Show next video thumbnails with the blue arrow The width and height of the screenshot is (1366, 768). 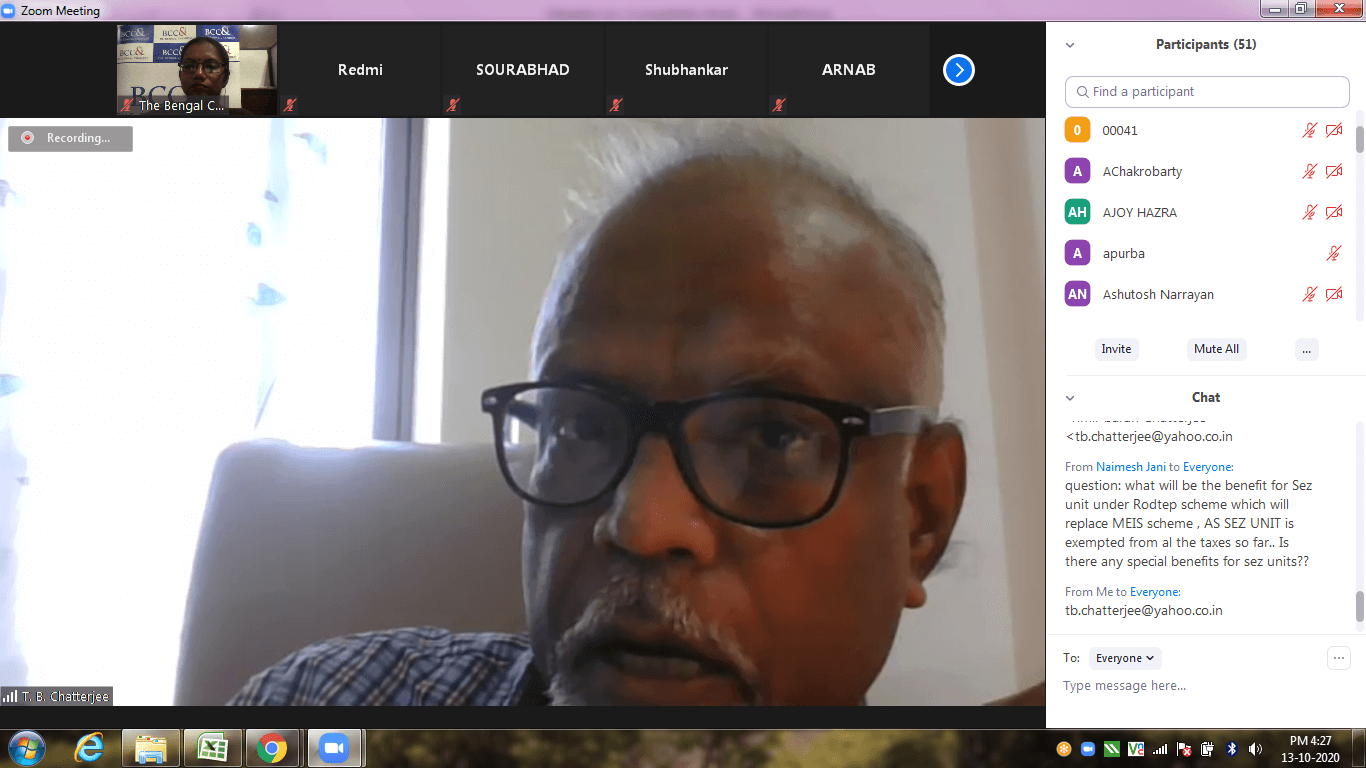click(x=958, y=70)
